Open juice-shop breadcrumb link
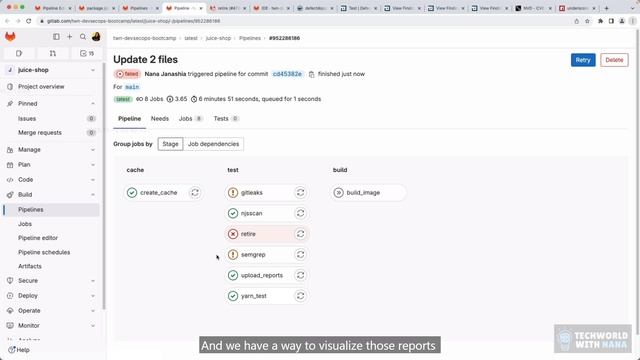 218,38
